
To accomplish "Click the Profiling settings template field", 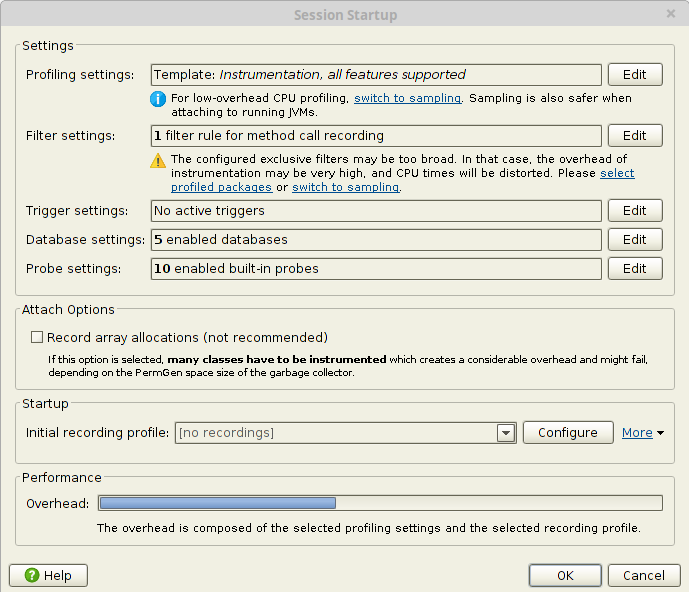I will [x=376, y=75].
